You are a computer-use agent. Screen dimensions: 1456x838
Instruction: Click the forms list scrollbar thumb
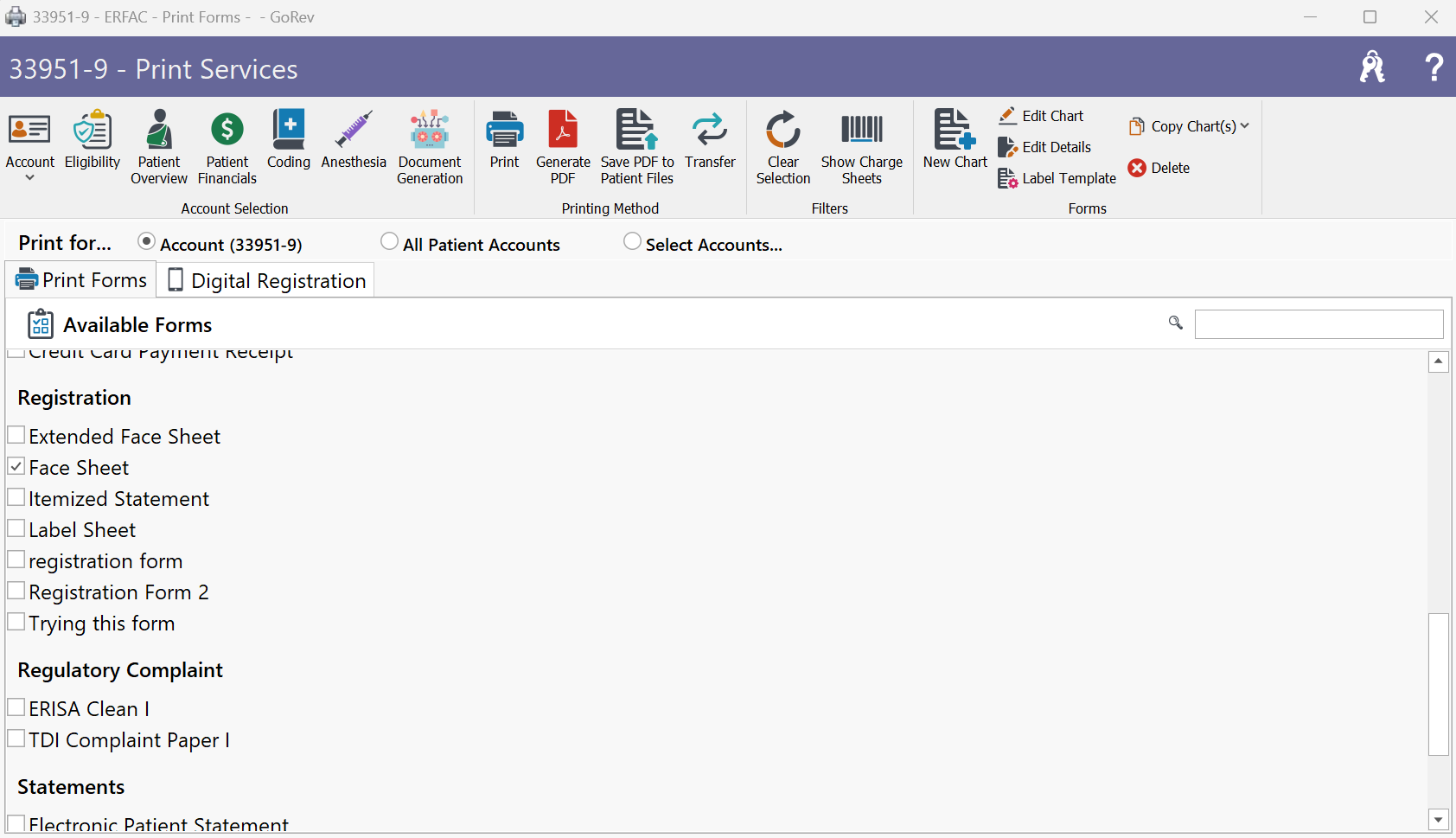[1439, 684]
